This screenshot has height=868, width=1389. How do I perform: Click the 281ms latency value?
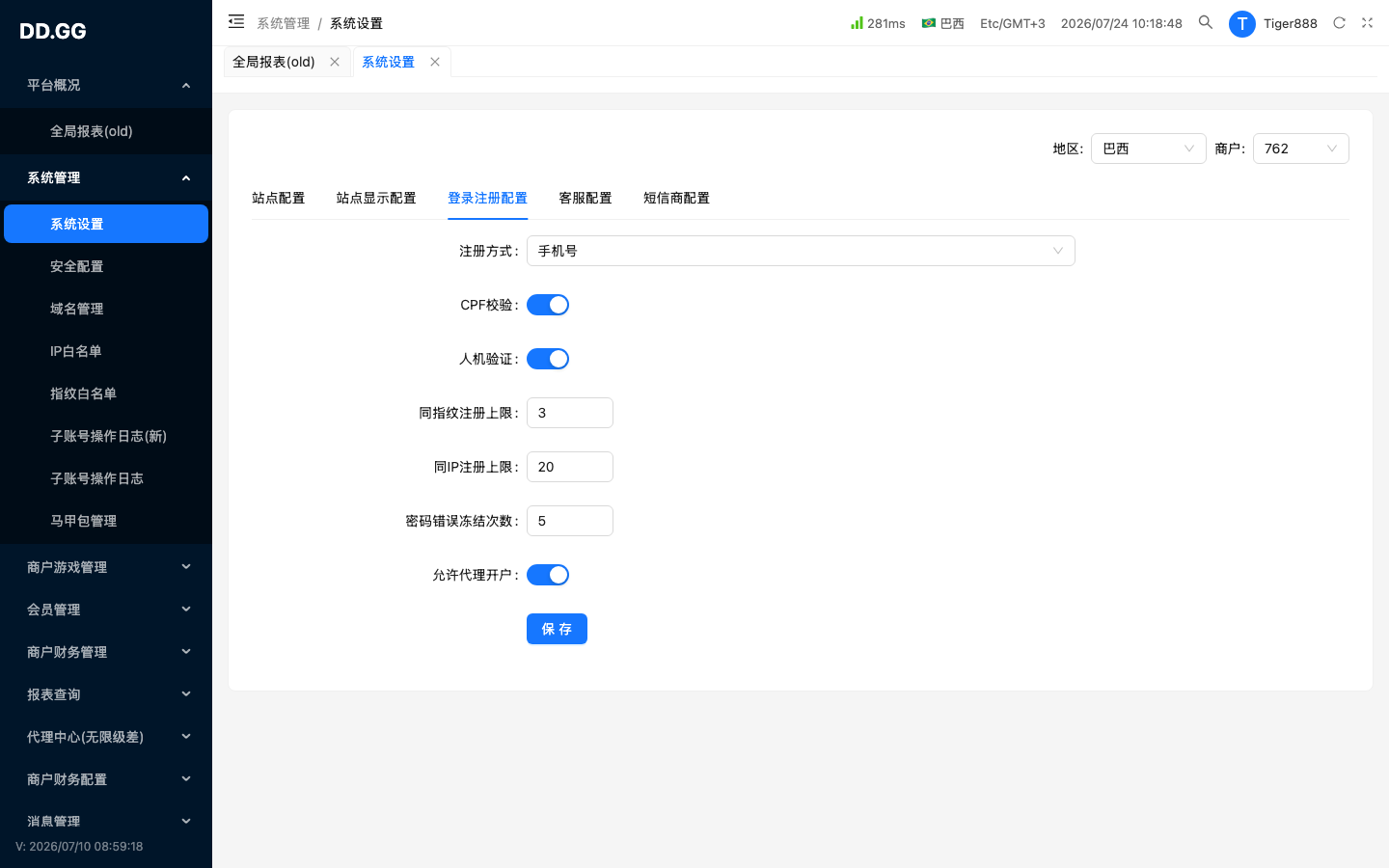coord(886,23)
